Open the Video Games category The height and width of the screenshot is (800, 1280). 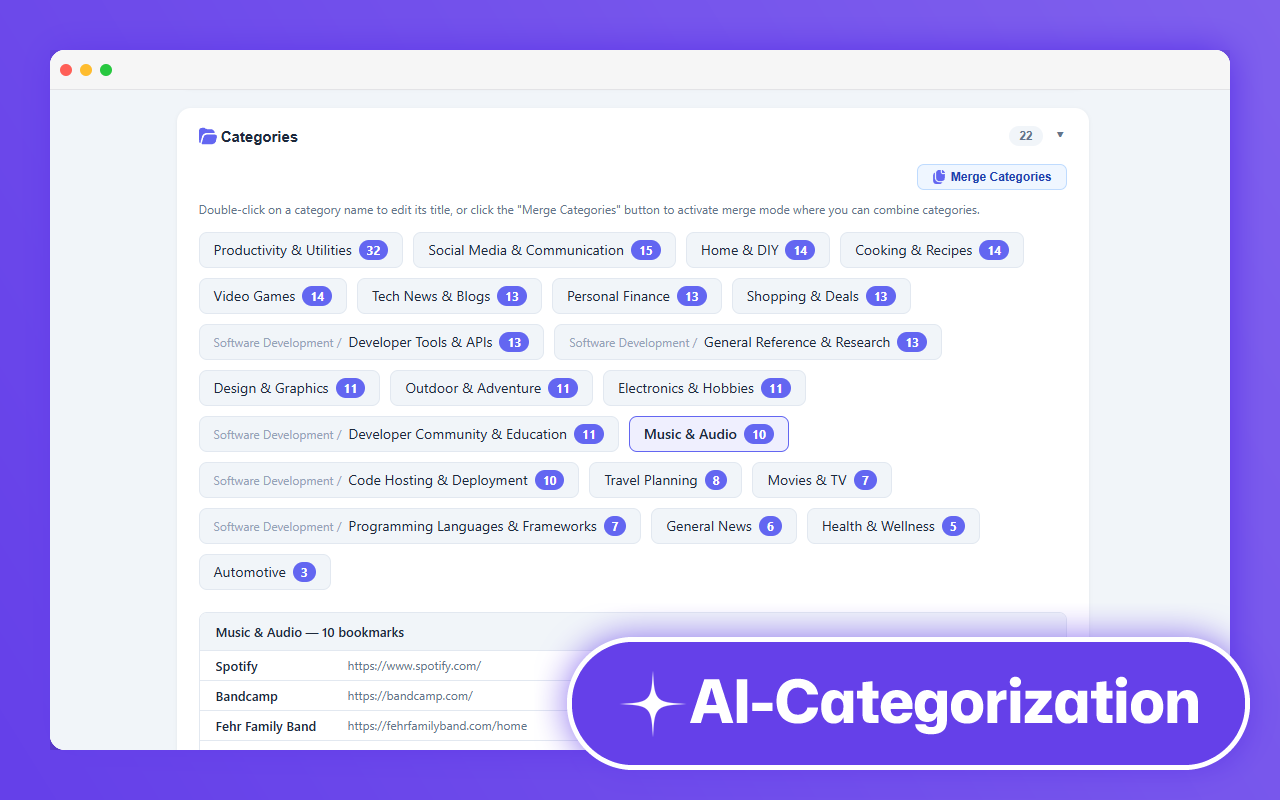point(272,296)
